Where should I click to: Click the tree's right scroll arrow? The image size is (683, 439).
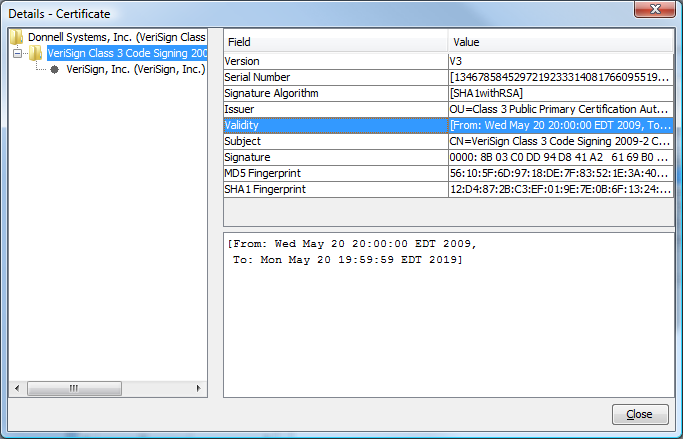pos(199,388)
